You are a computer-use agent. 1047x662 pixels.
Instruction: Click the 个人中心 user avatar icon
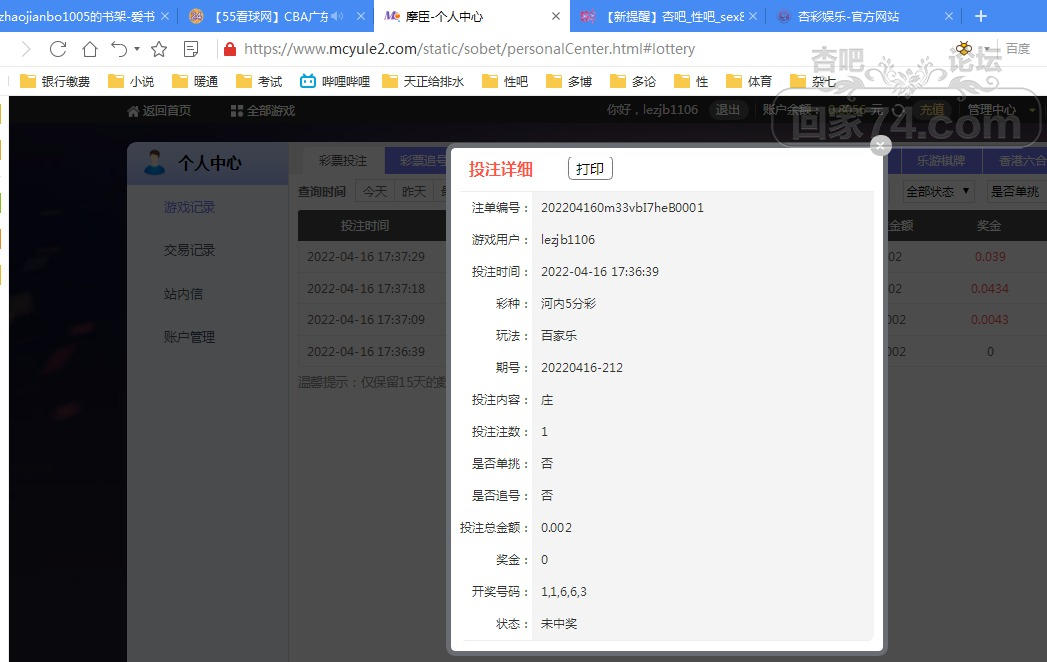click(x=154, y=162)
